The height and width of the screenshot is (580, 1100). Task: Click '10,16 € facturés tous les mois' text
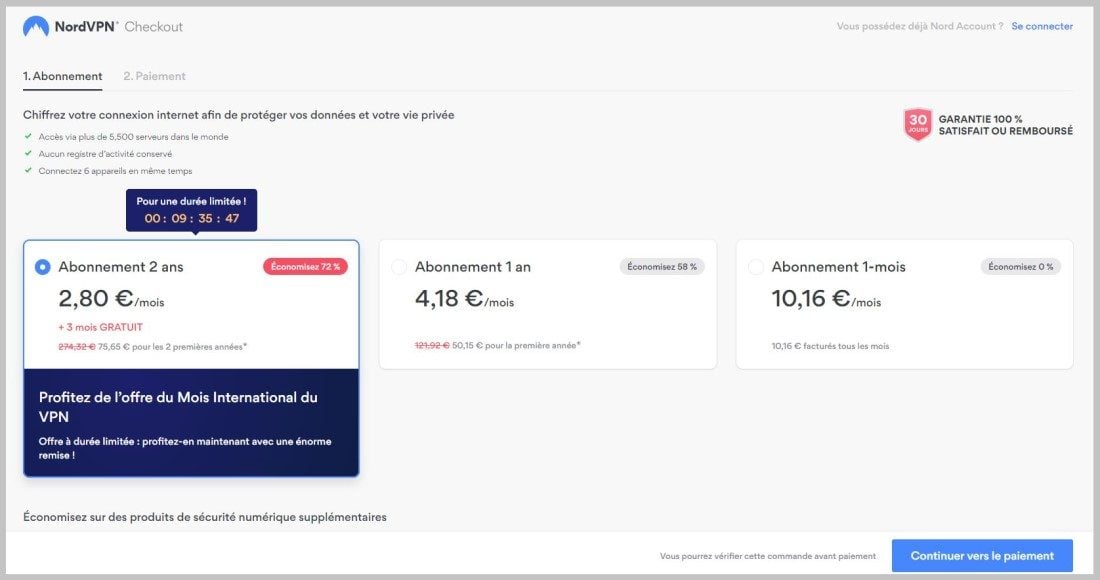point(831,346)
